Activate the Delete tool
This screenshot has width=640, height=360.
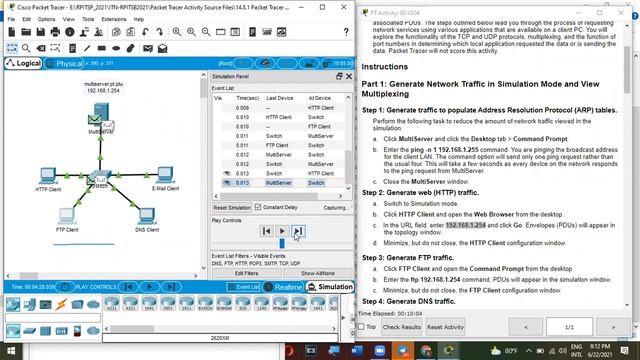pyautogui.click(x=41, y=48)
